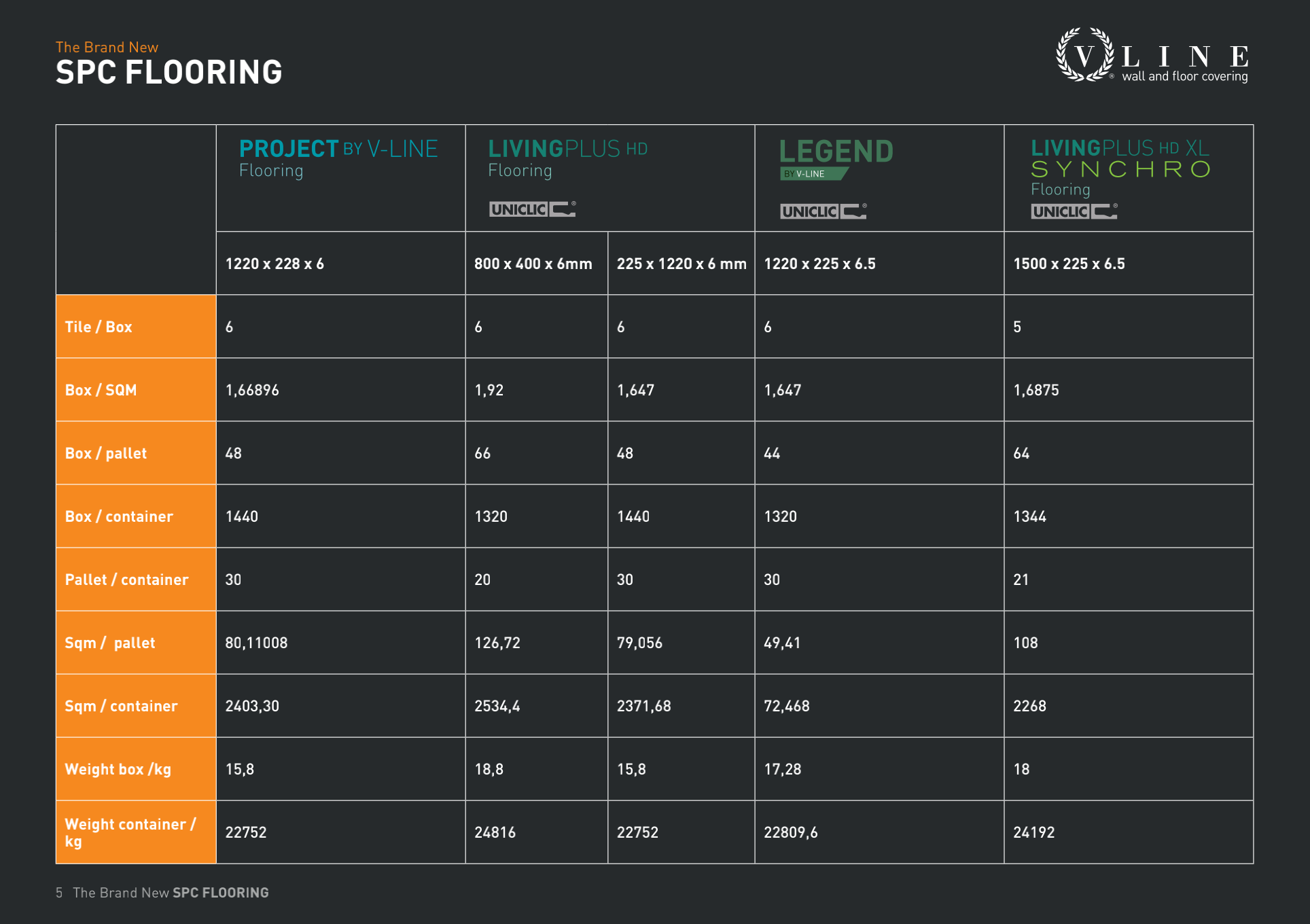Viewport: 1310px width, 924px height.
Task: Click the Uniclic logo under Legend
Action: (824, 211)
